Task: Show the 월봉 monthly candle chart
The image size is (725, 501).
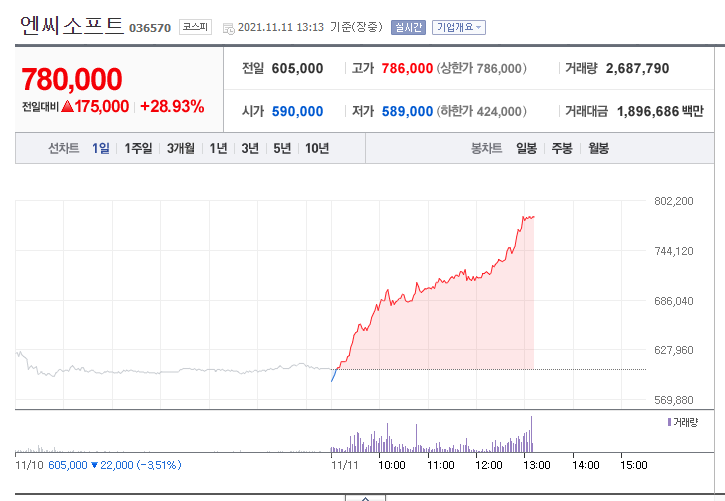Action: click(x=598, y=148)
